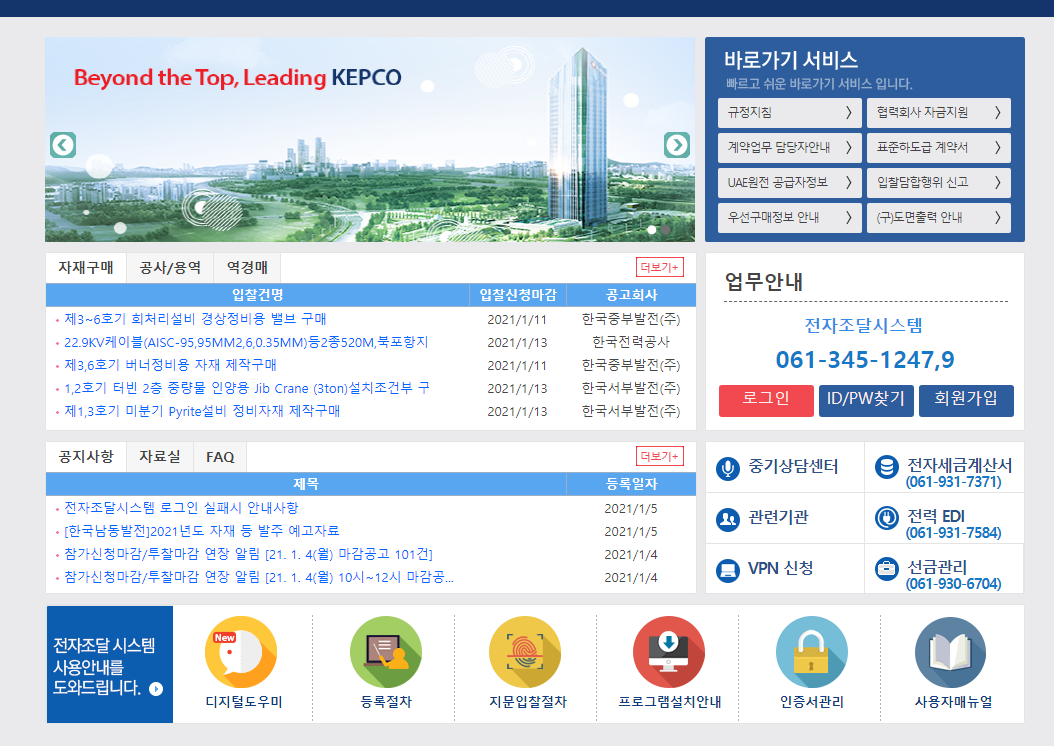This screenshot has height=746, width=1054.
Task: Click the ID/PW찾기 button
Action: click(x=866, y=401)
